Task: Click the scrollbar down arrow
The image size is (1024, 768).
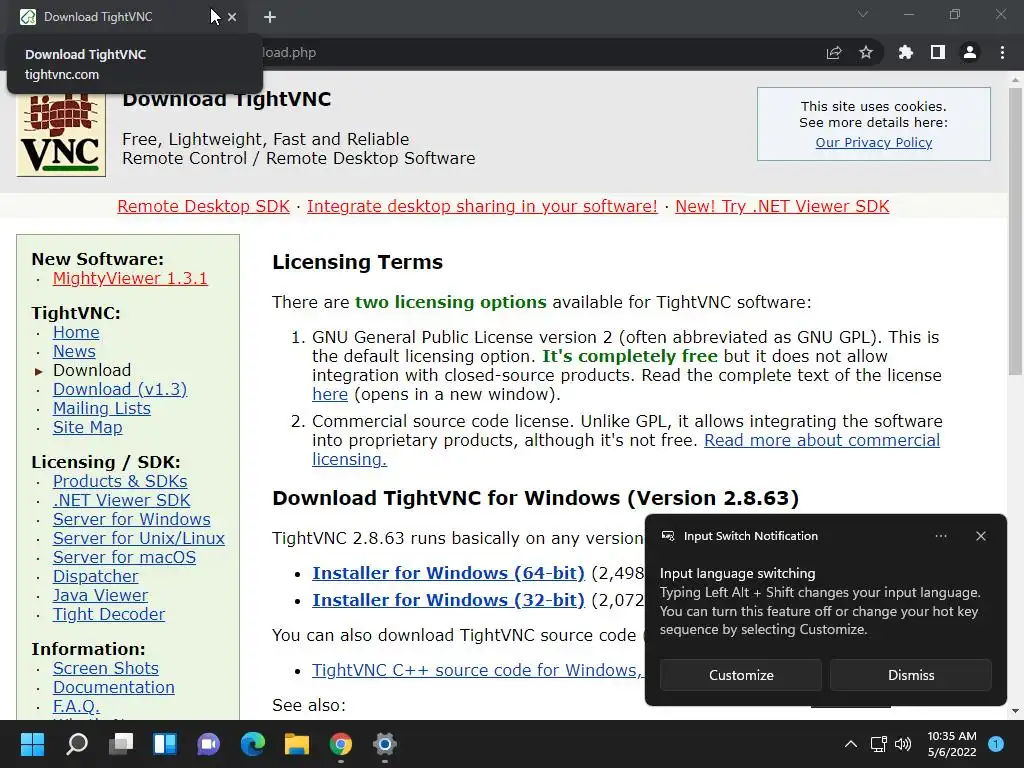Action: [x=1015, y=711]
